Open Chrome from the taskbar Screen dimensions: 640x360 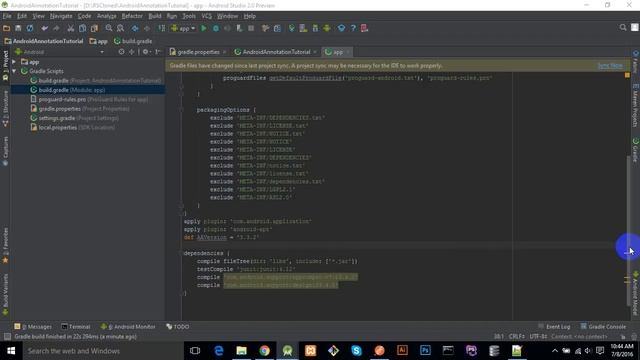264,351
